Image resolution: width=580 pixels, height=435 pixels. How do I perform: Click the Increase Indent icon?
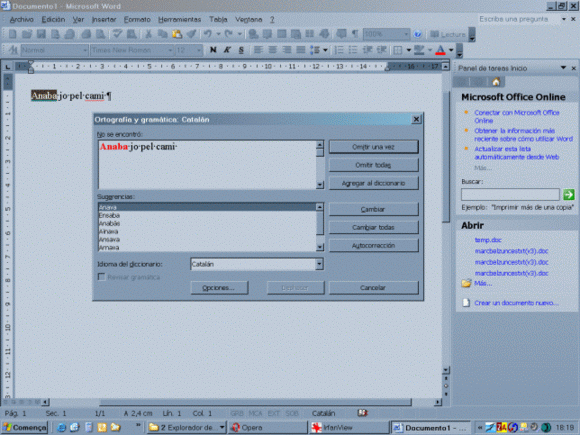tap(381, 50)
